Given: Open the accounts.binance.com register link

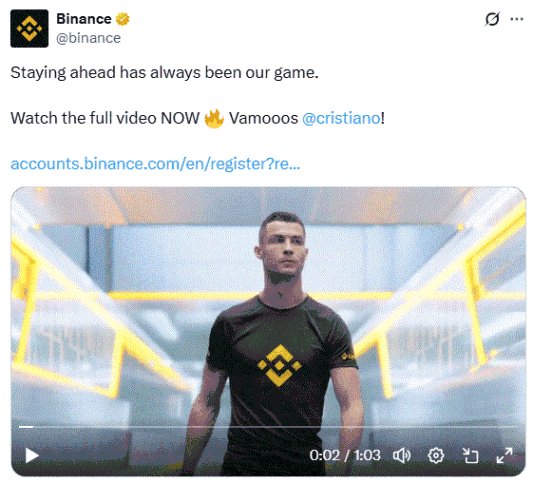Looking at the screenshot, I should [x=155, y=164].
